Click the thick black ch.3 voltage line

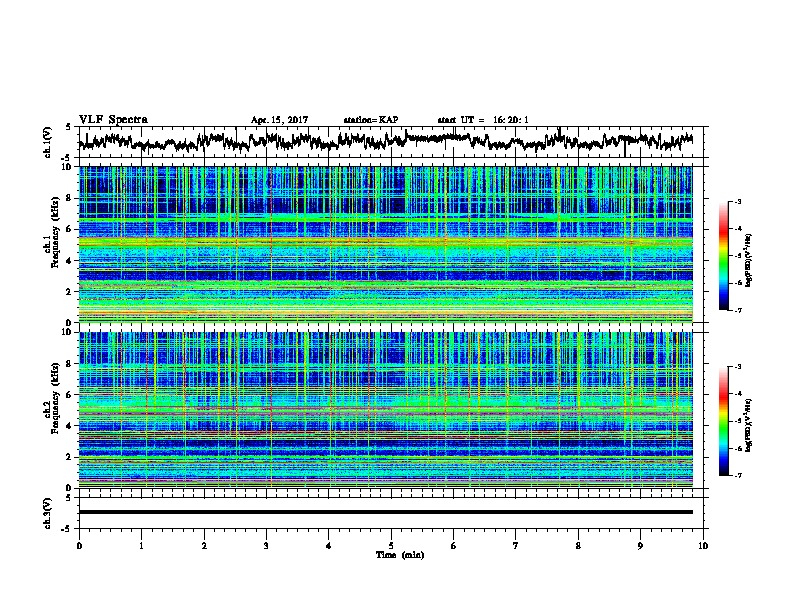385,512
